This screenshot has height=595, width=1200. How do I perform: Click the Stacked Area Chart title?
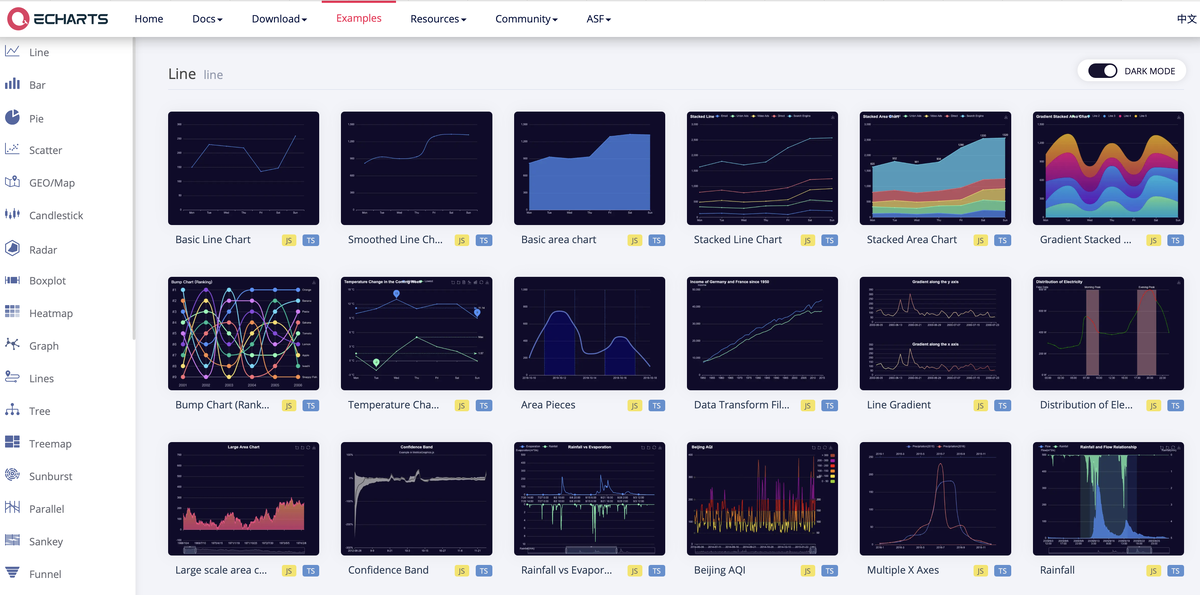point(912,240)
